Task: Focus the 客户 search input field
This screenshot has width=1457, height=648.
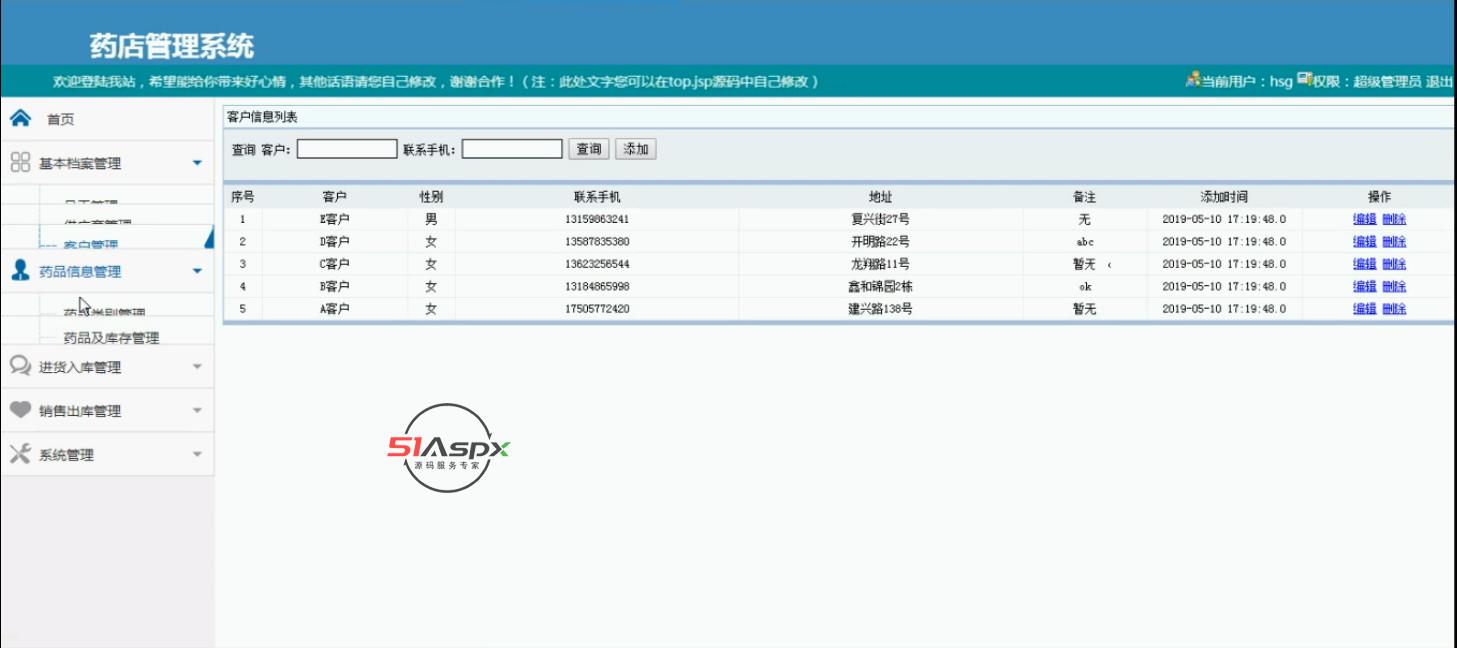Action: [347, 149]
